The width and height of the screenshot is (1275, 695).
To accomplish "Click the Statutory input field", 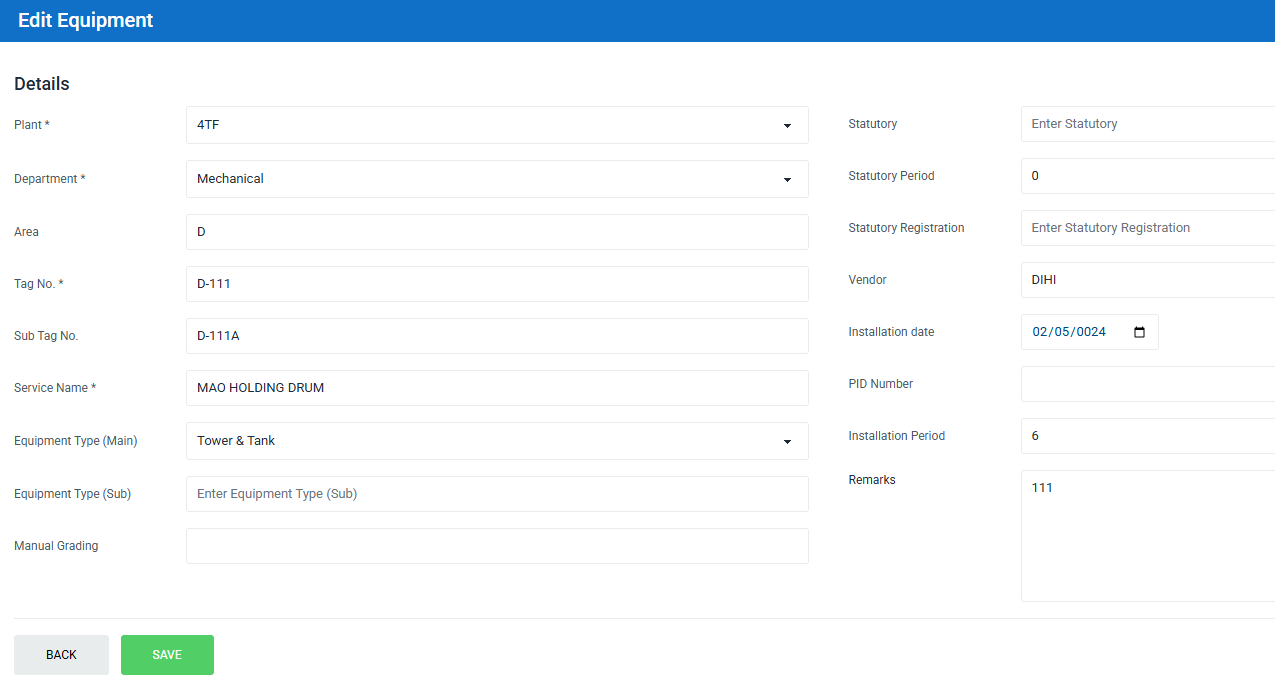I will coord(1147,124).
